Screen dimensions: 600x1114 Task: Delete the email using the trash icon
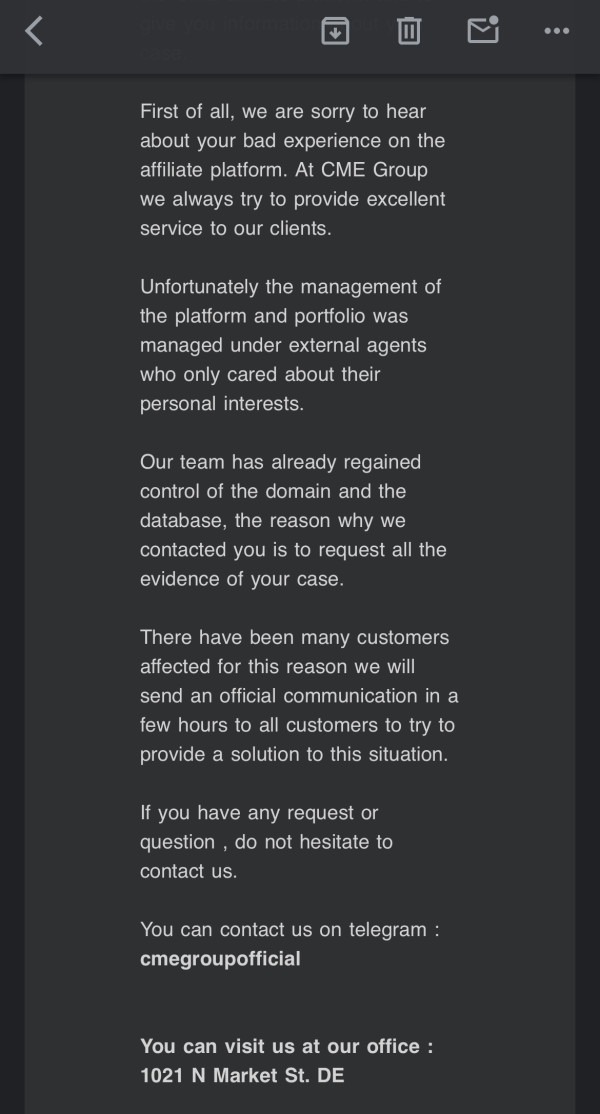pos(408,31)
